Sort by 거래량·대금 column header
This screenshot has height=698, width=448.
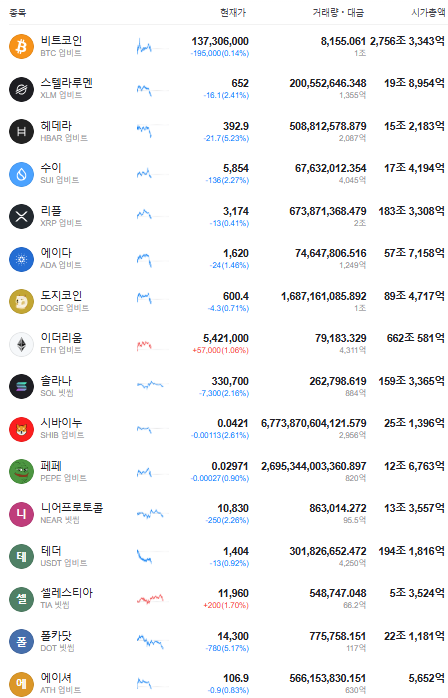[x=338, y=12]
